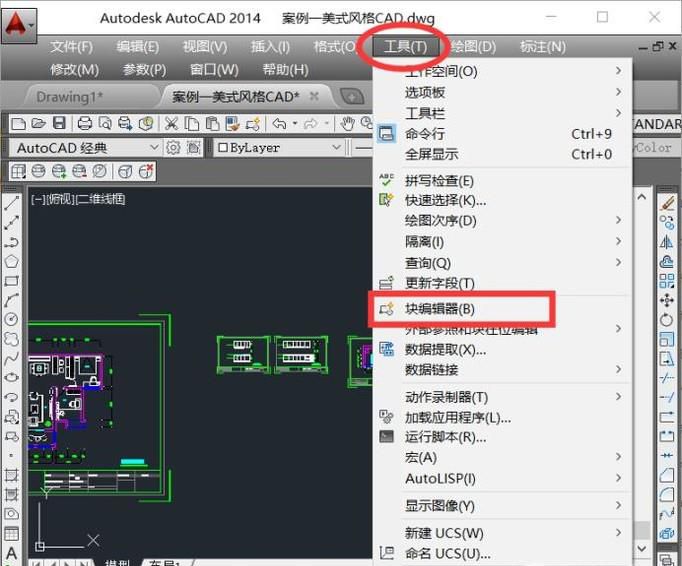Viewport: 682px width, 566px height.
Task: Select the Chamfer tool icon
Action: click(666, 475)
